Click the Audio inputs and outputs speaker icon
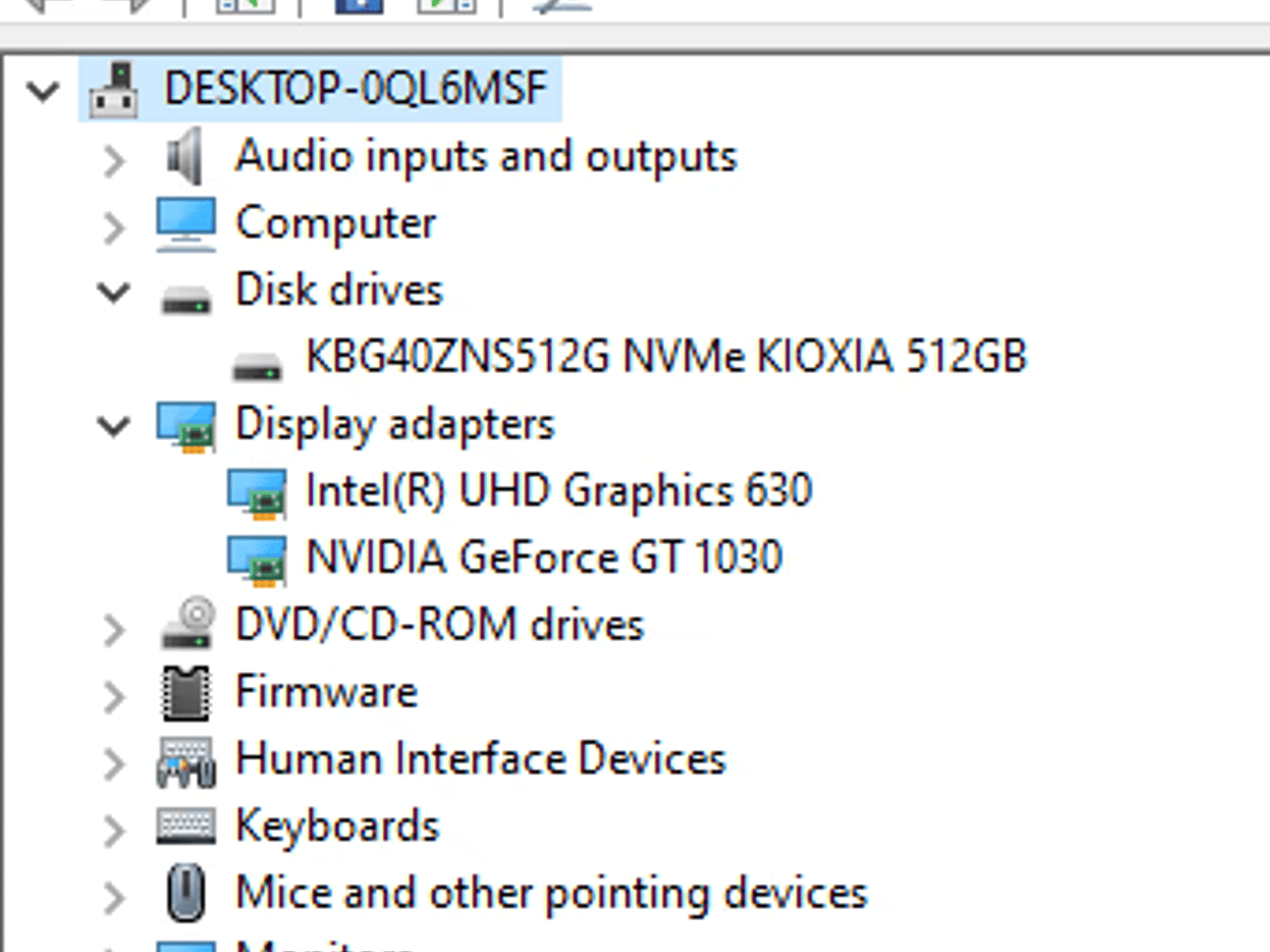The image size is (1270, 952). [183, 158]
